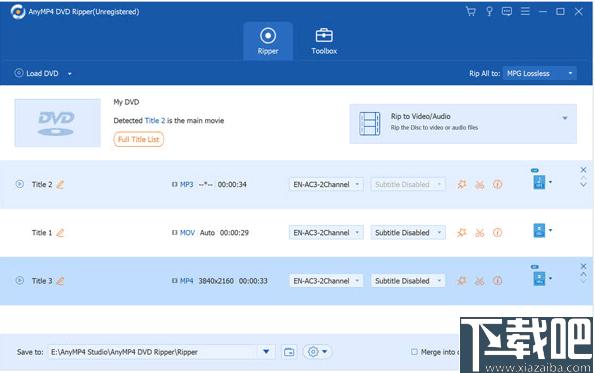Open the cut scissors tool for Title 2
Screen dimensions: 595x373
click(x=480, y=185)
